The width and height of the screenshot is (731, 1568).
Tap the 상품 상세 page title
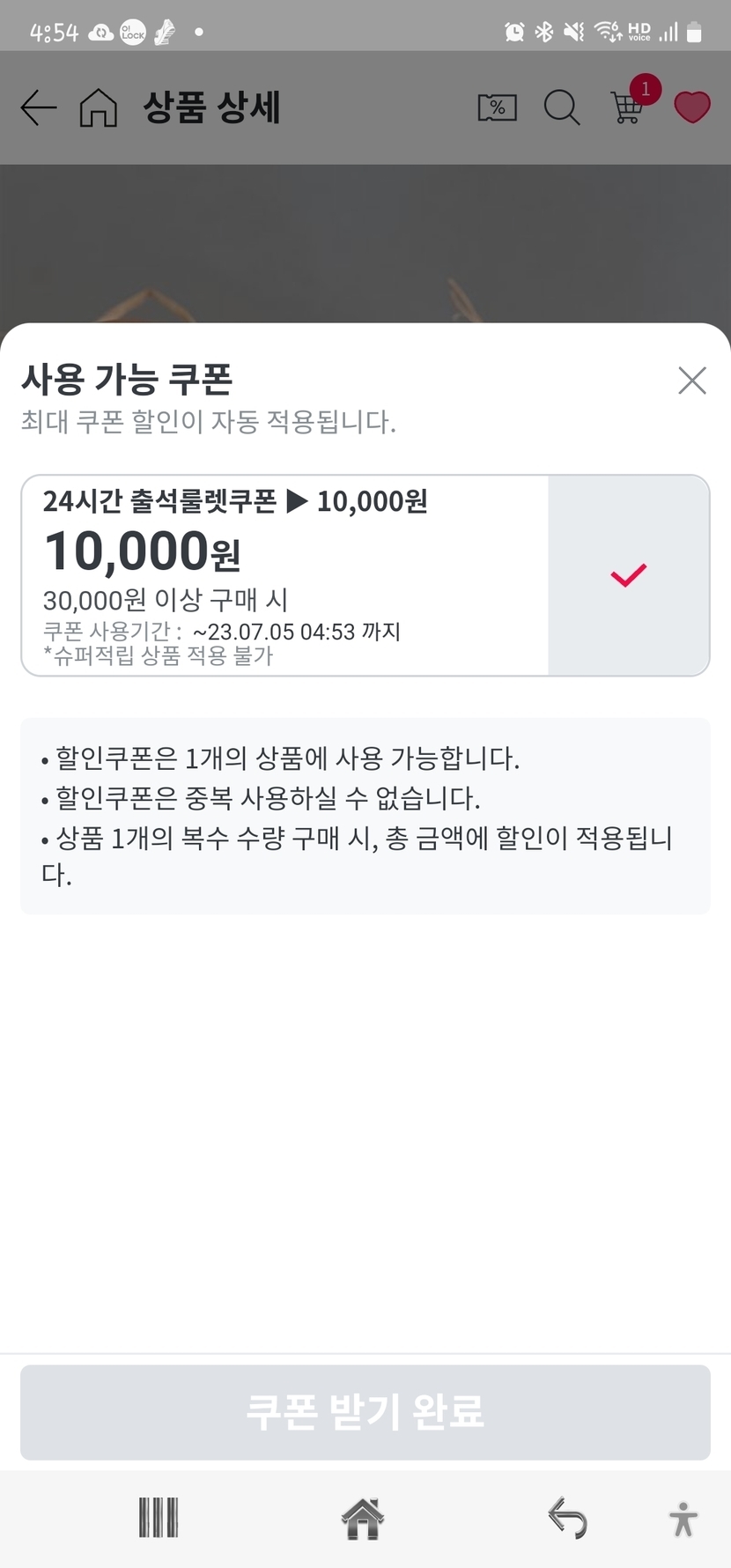[211, 107]
